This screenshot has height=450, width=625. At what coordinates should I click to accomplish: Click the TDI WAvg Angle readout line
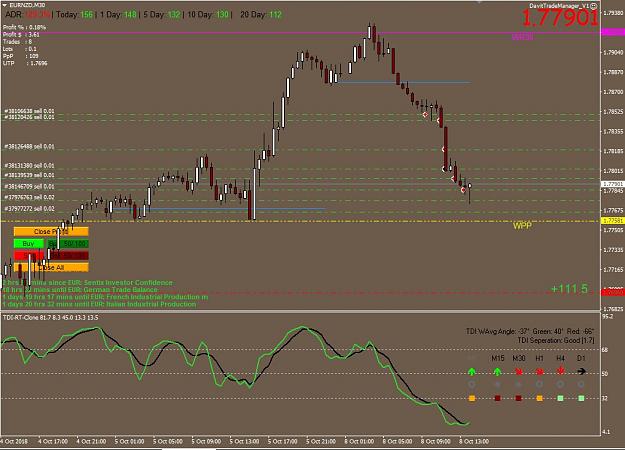click(531, 332)
